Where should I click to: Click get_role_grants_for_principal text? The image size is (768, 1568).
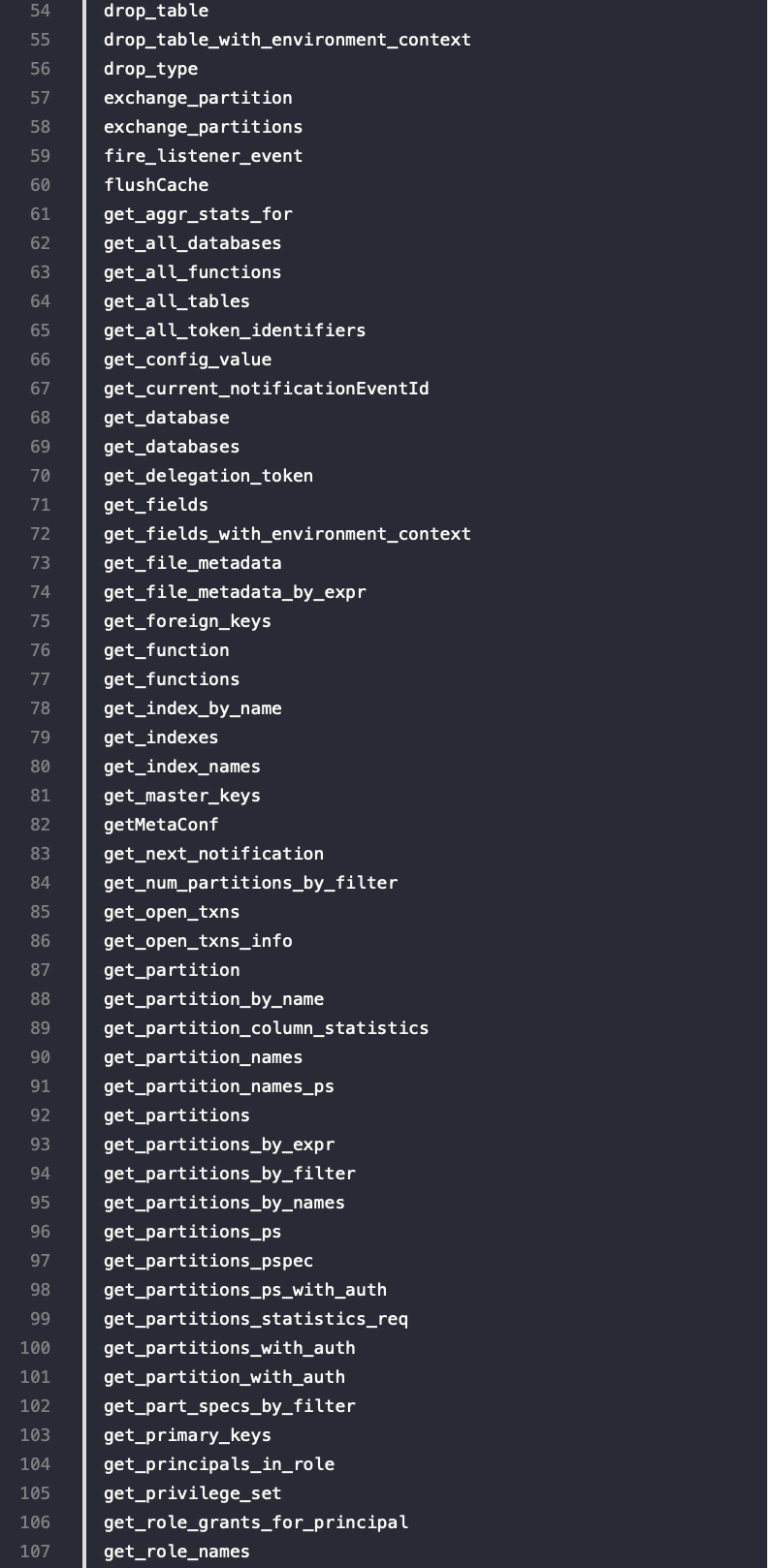[x=256, y=1522]
